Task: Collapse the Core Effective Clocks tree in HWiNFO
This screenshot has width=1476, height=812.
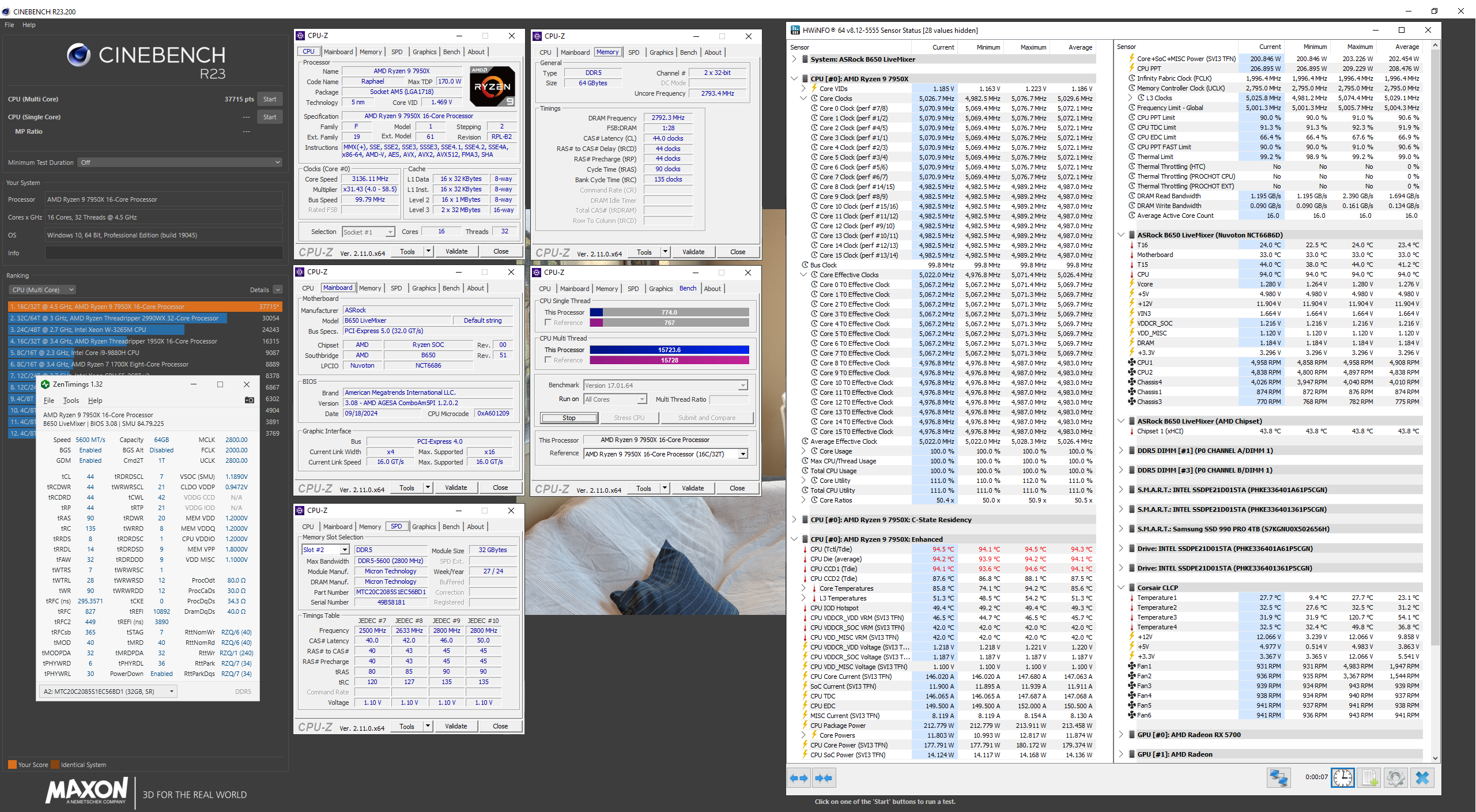Action: click(x=804, y=275)
